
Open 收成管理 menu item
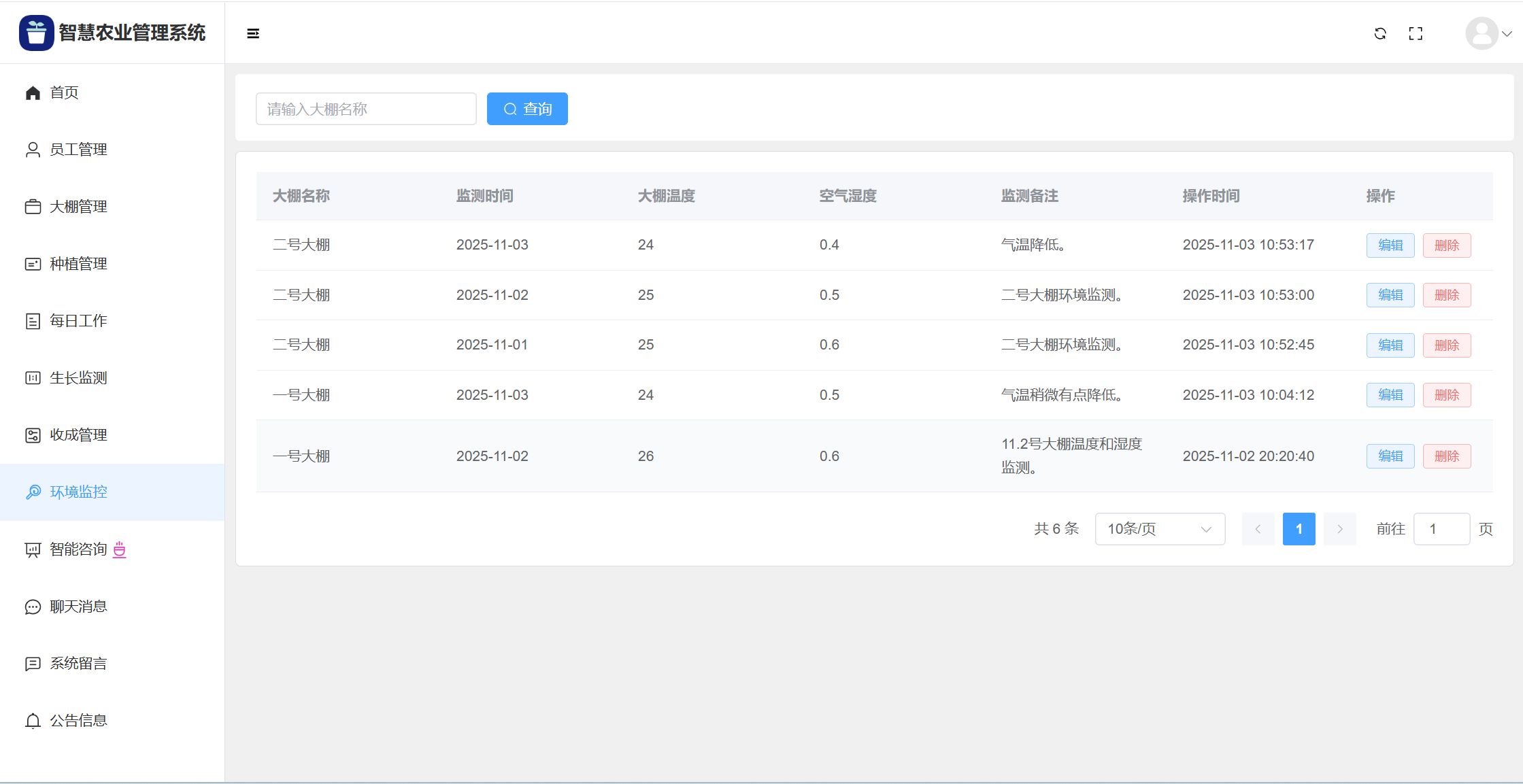pos(78,435)
